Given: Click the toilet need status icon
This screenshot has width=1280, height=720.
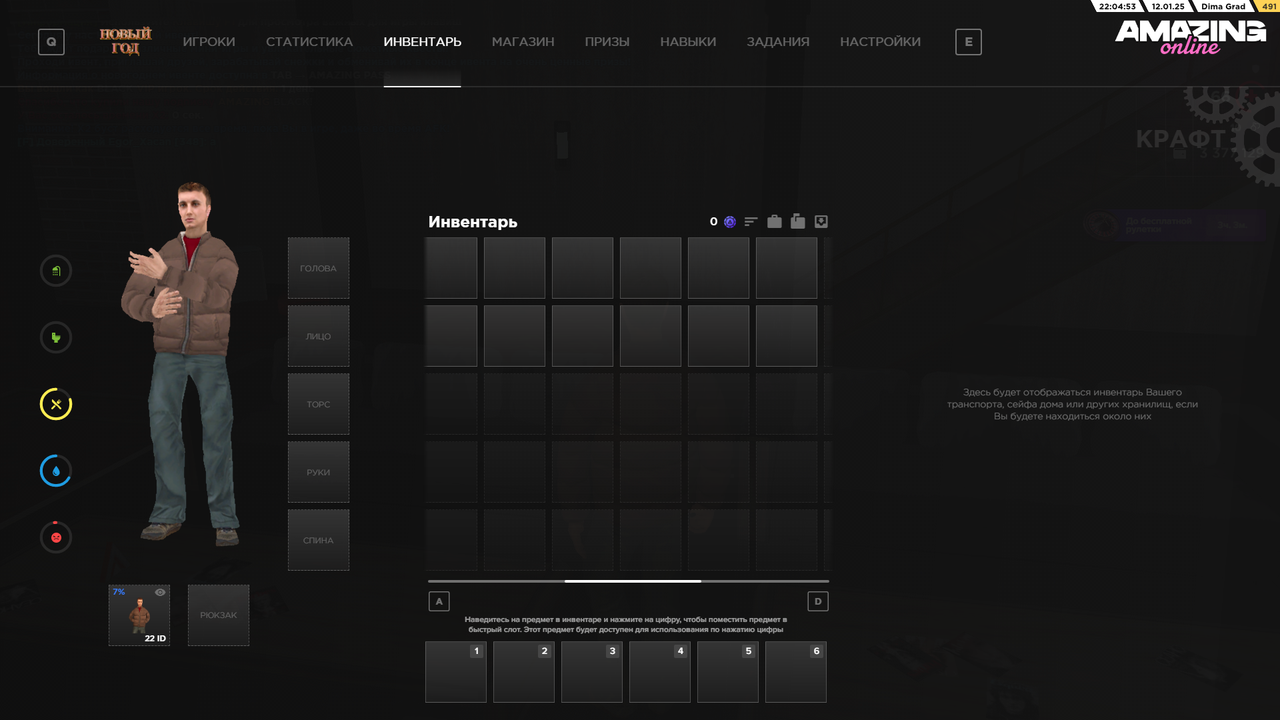Looking at the screenshot, I should pos(56,338).
